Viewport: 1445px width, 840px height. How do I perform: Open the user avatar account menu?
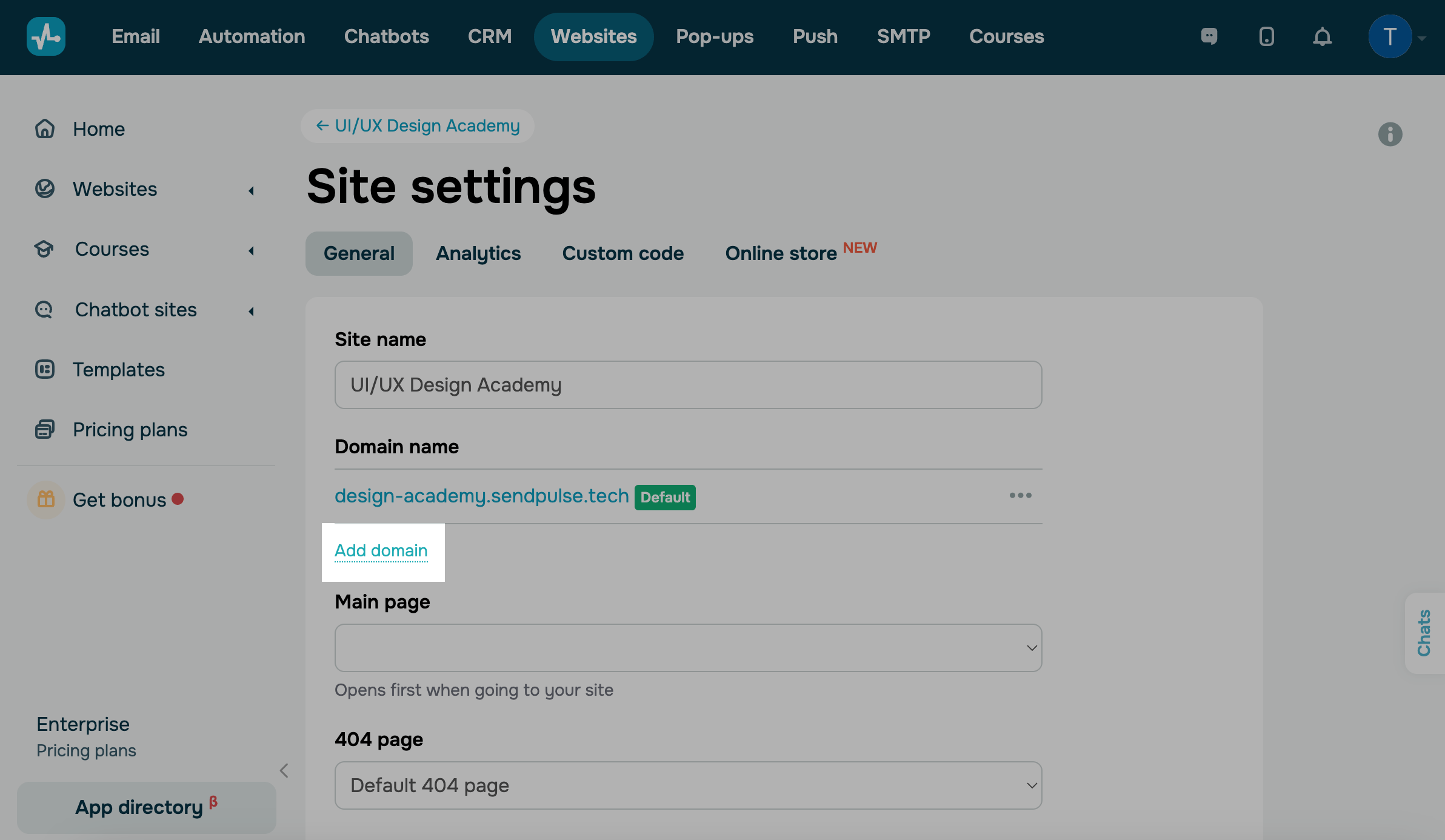tap(1390, 36)
